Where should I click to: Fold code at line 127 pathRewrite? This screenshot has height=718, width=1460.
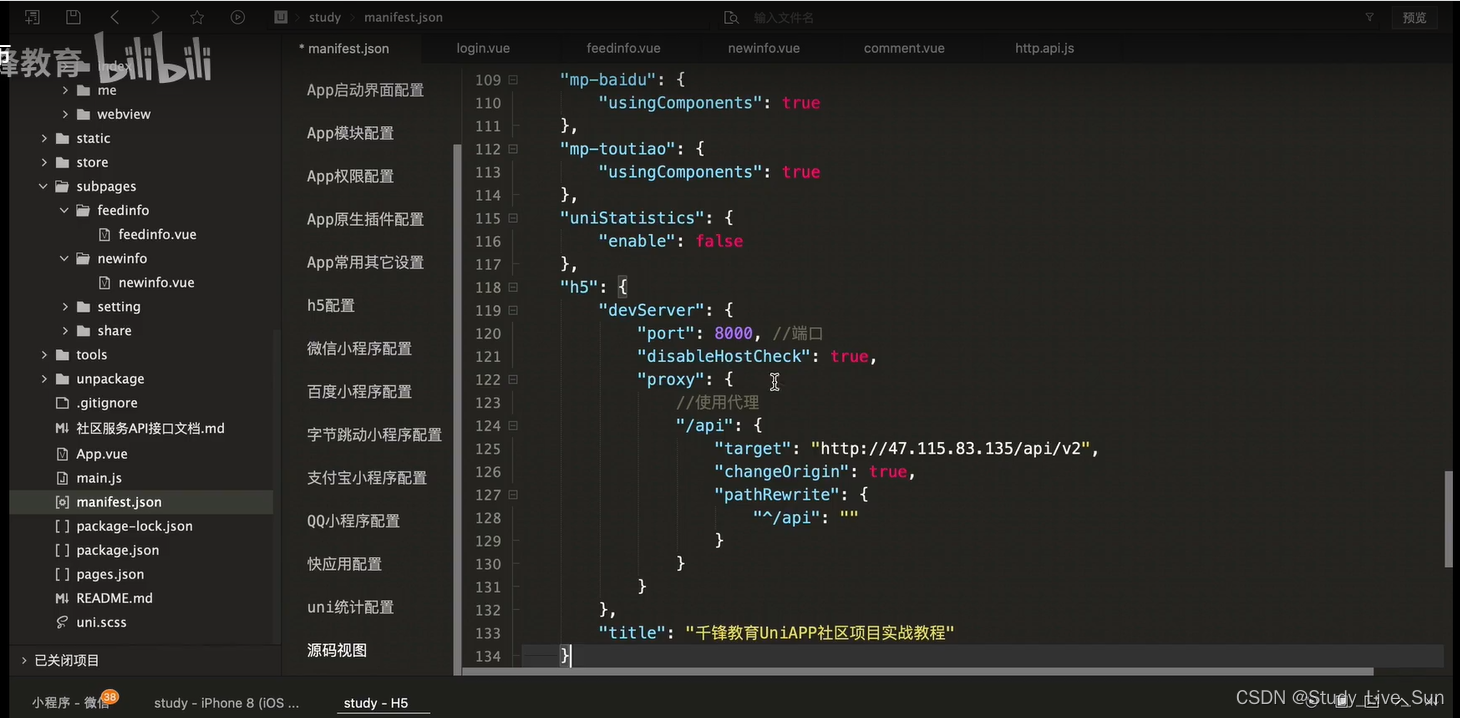[x=513, y=494]
